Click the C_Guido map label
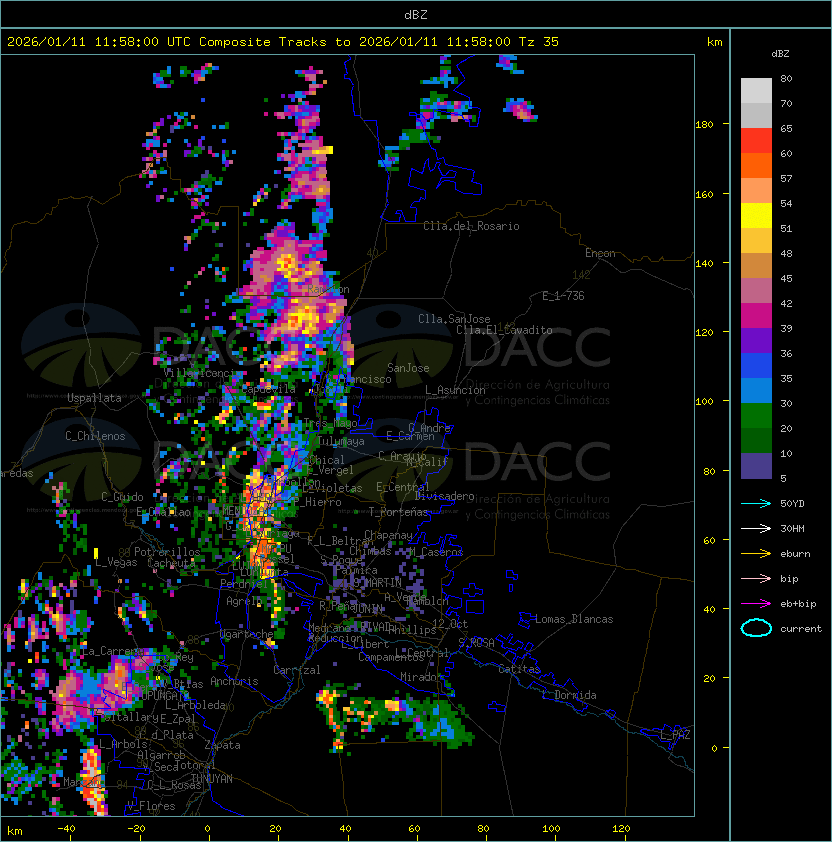Screen dimensions: 832x842 122,497
